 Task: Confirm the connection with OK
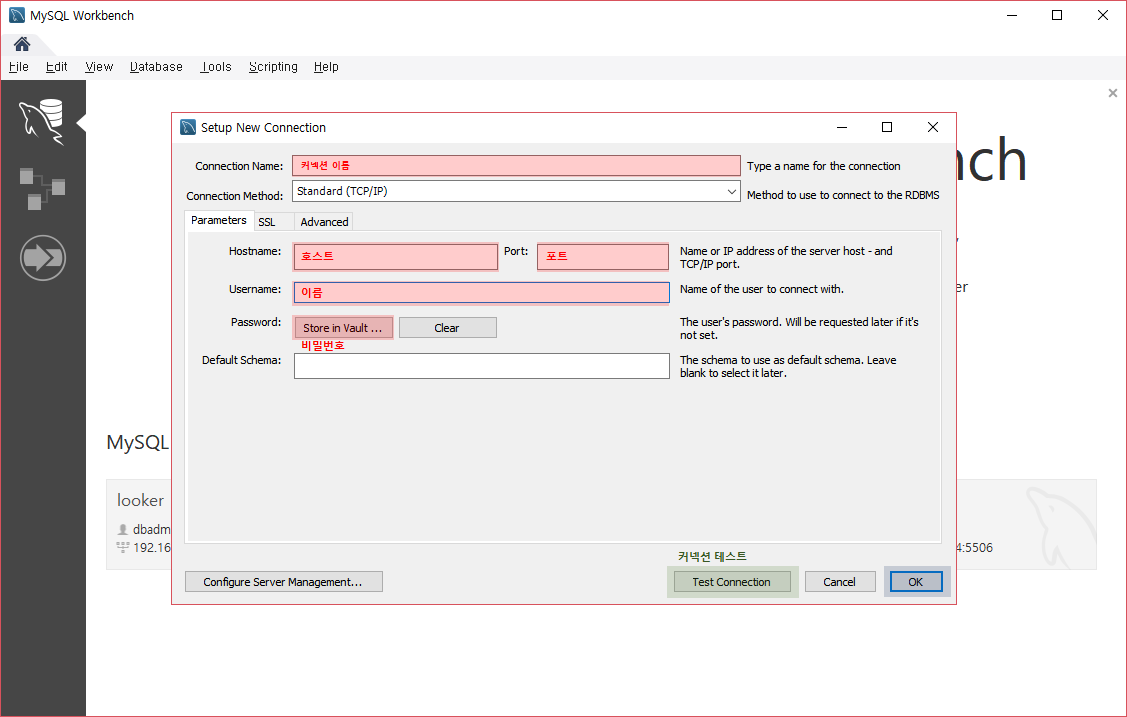coord(916,582)
